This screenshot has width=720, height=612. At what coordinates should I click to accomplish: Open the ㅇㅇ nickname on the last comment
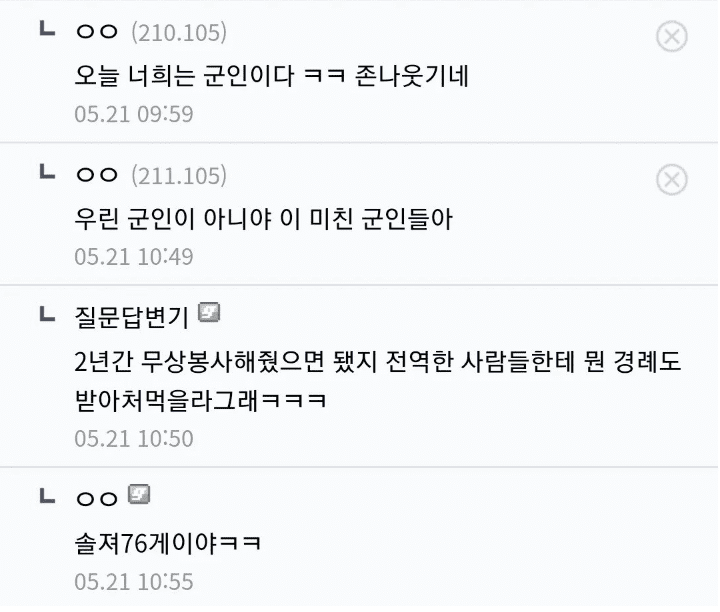point(97,499)
